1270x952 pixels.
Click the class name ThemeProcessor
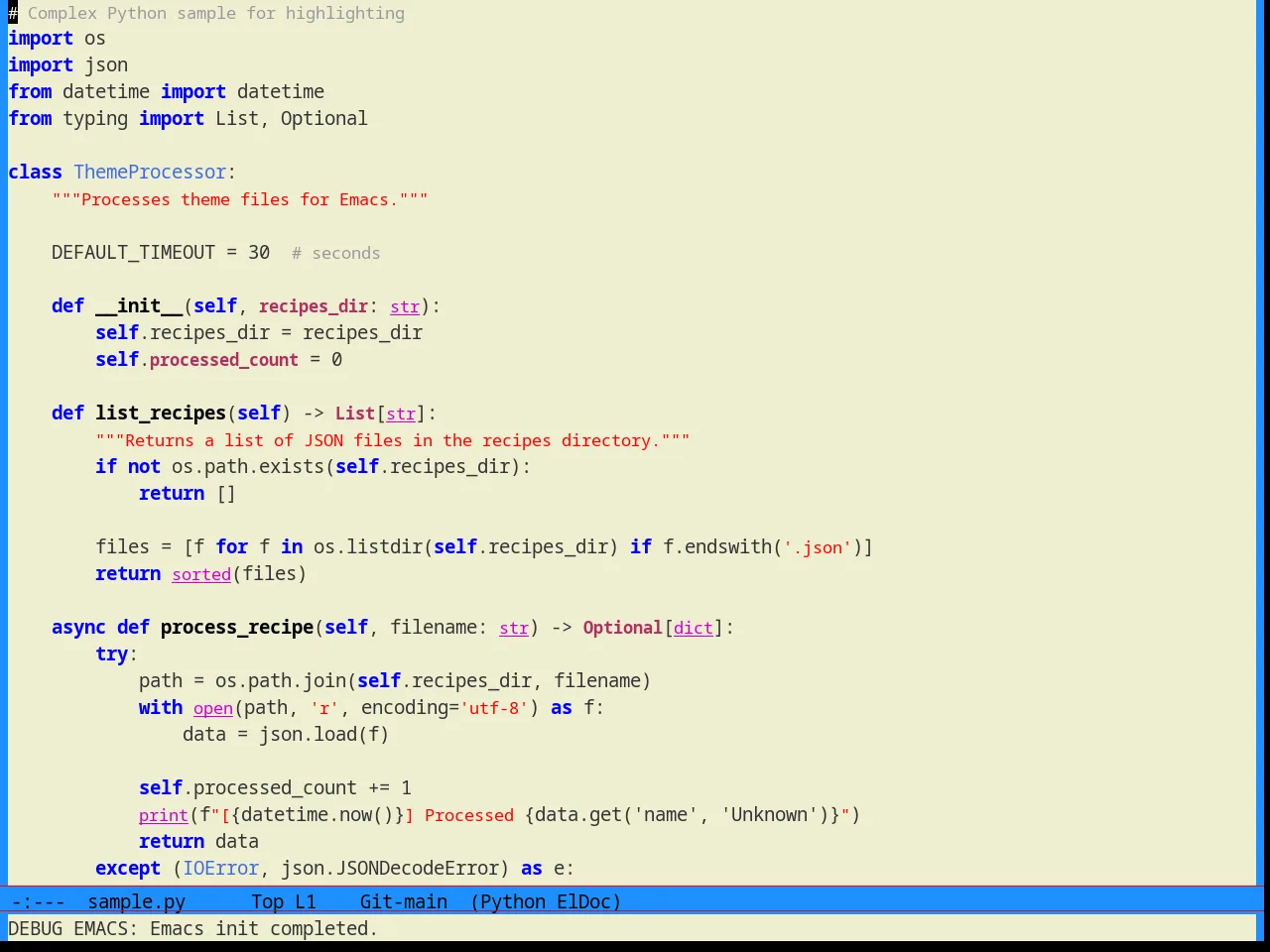150,172
